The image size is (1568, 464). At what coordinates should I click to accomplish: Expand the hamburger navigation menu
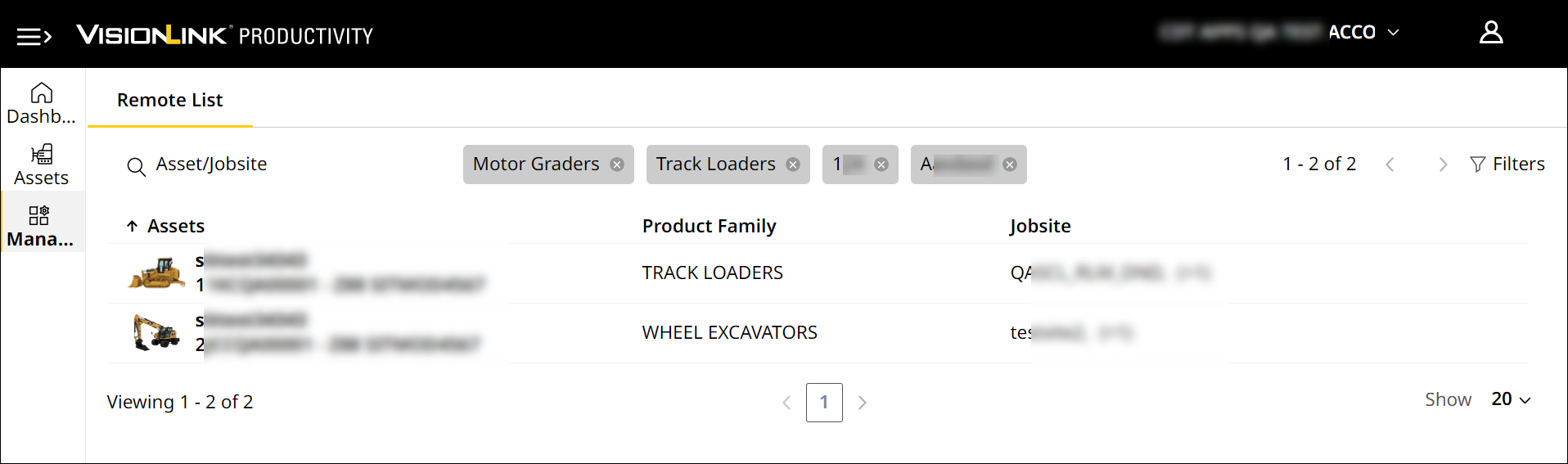pos(34,36)
